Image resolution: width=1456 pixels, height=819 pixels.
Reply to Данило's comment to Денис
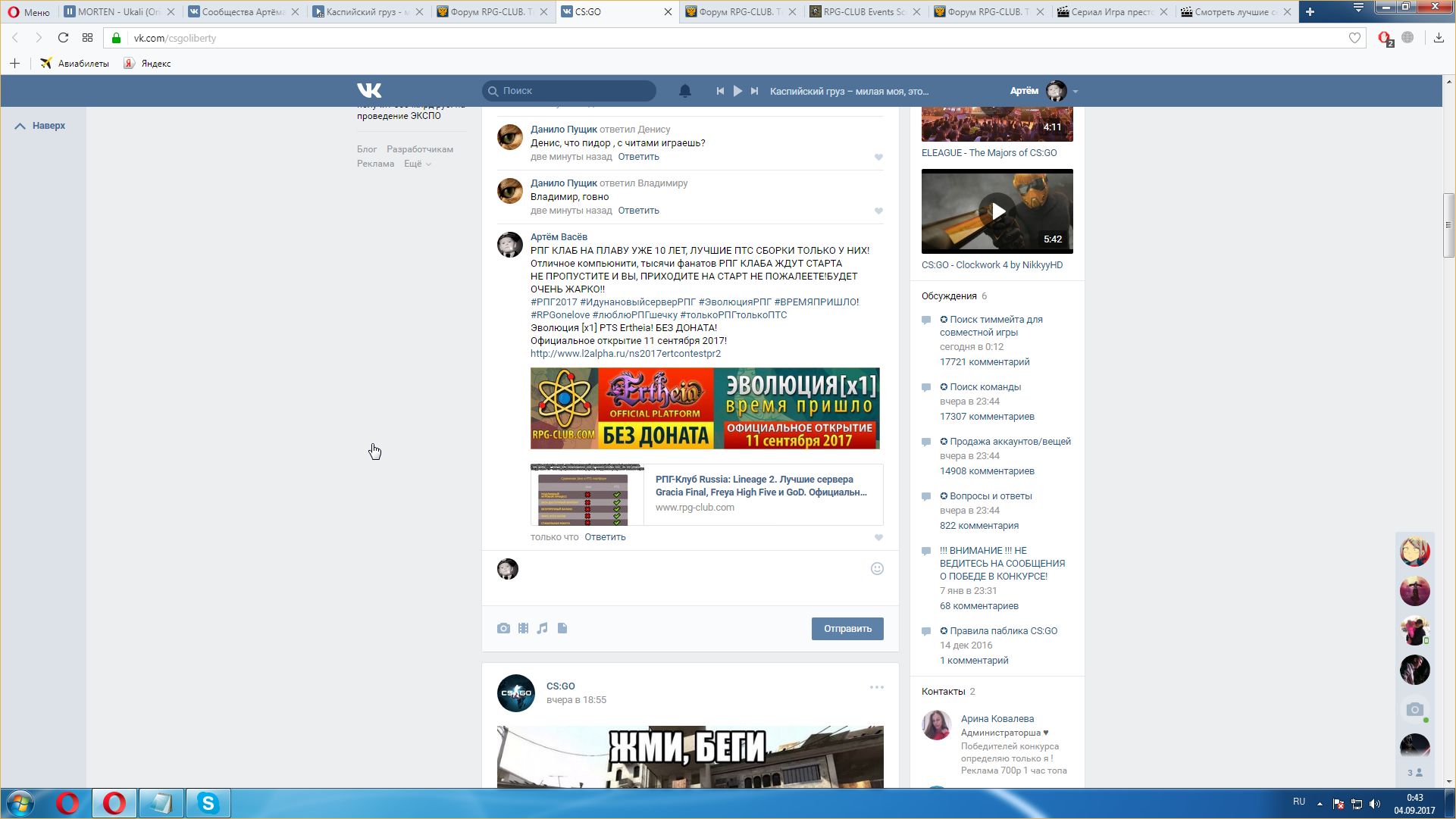[638, 157]
